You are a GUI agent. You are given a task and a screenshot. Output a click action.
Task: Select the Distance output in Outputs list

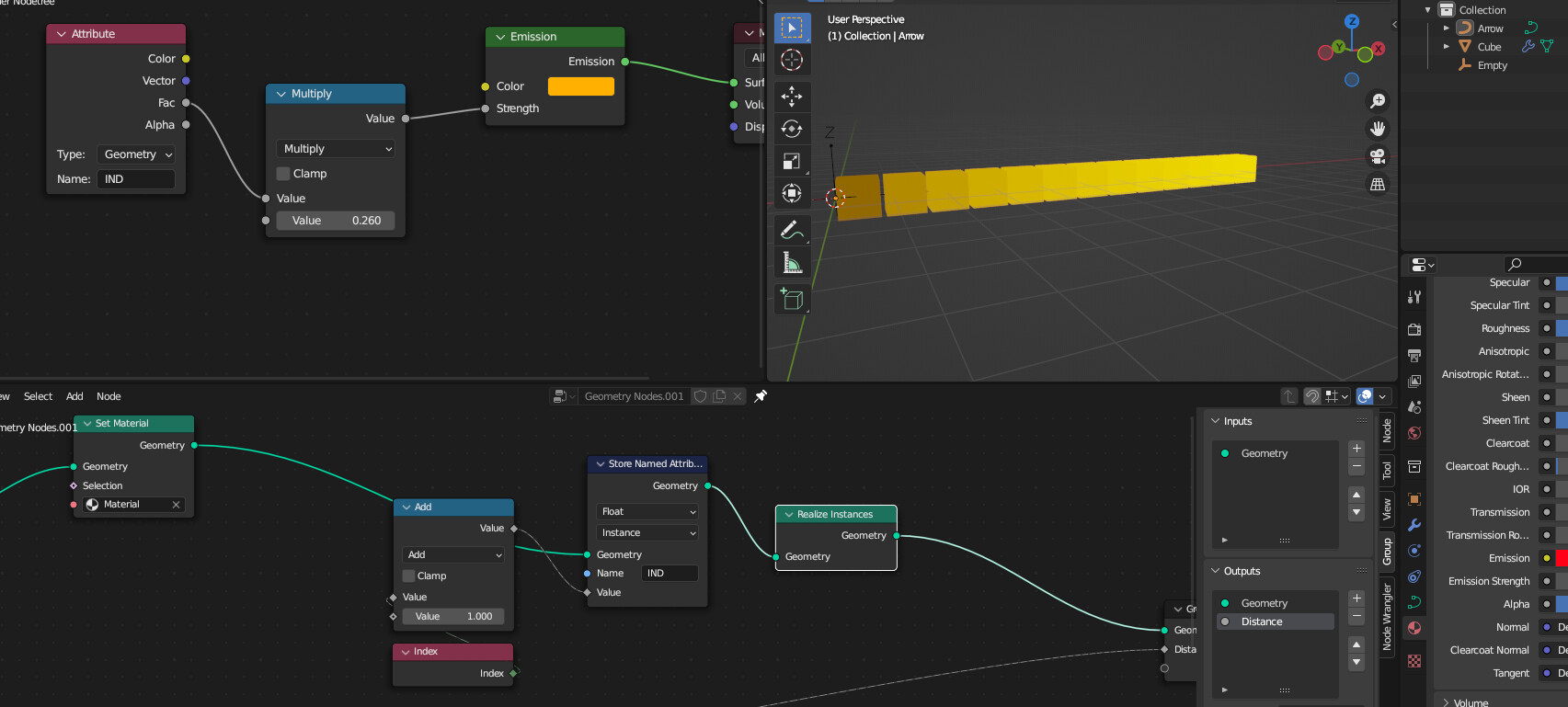coord(1275,621)
